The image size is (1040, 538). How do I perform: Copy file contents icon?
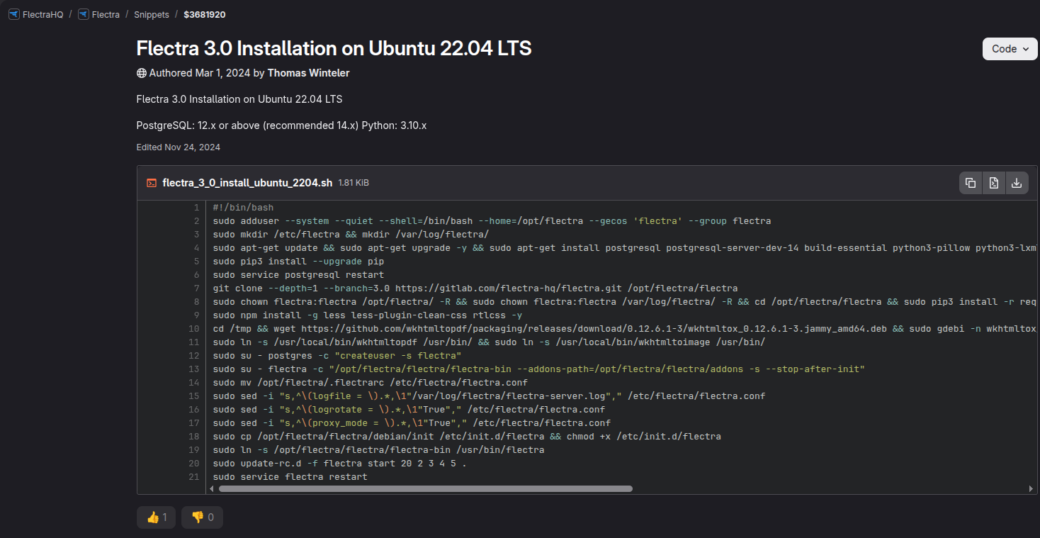970,183
